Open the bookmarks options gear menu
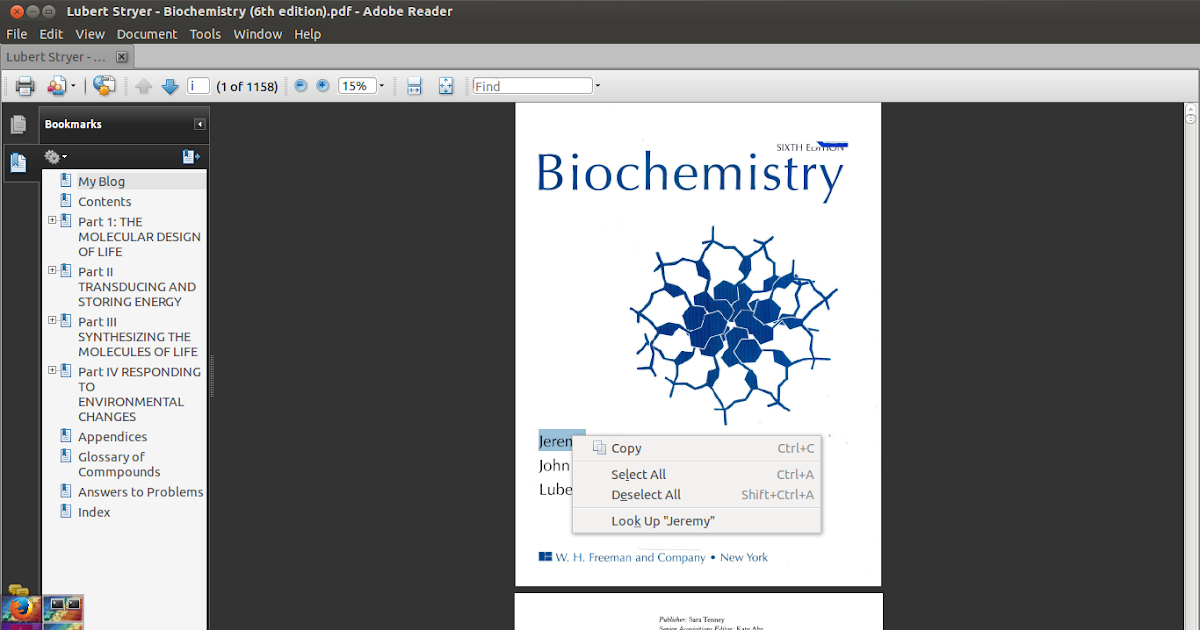Viewport: 1200px width, 630px height. [55, 157]
